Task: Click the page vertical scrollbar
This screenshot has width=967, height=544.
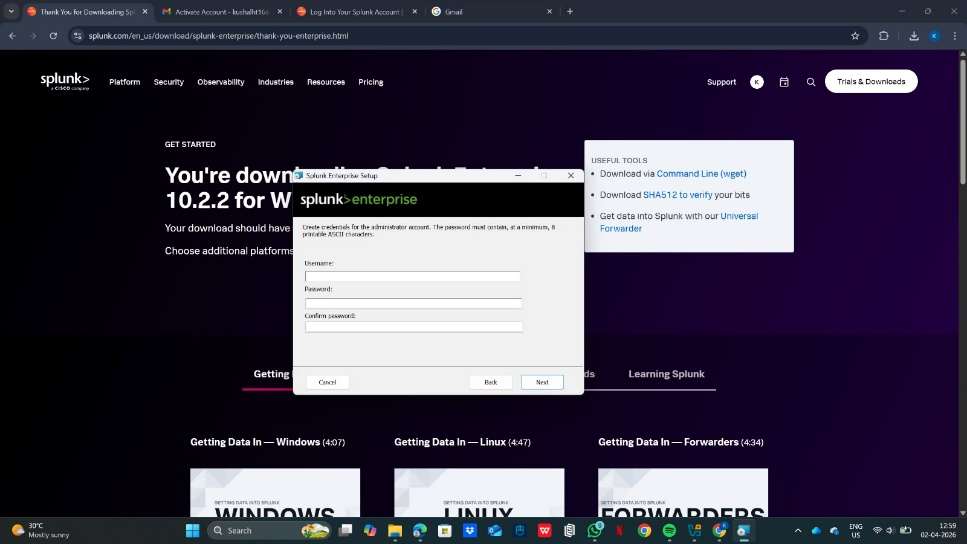Action: coord(962,122)
